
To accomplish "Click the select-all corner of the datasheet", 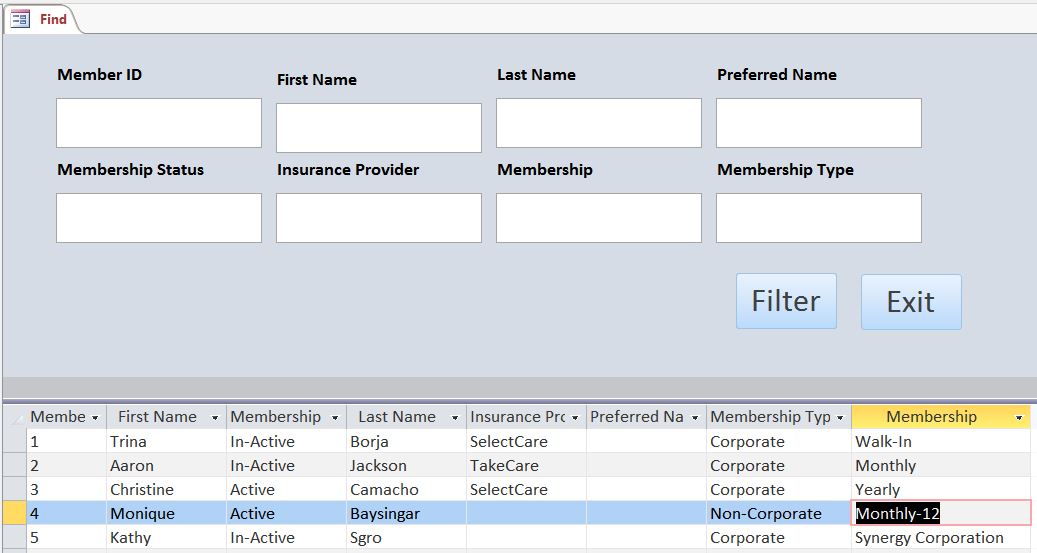I will (x=14, y=417).
